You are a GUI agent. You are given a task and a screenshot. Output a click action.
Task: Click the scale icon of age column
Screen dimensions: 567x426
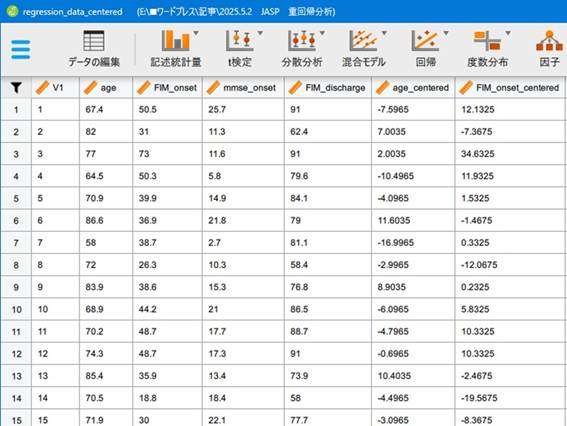point(90,88)
